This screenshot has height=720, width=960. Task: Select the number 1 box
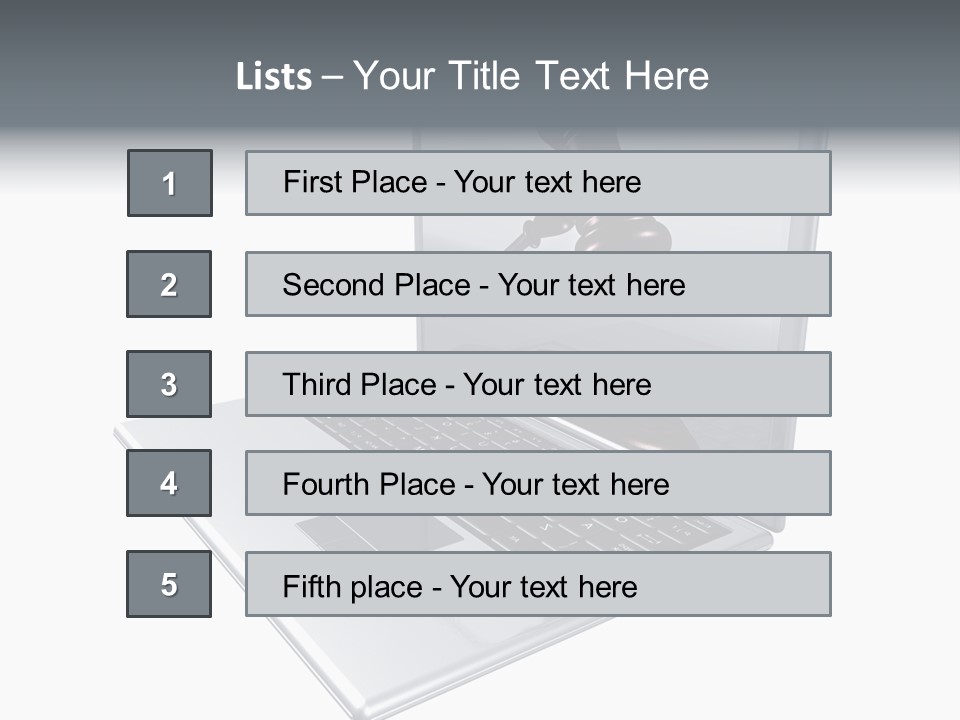tap(170, 183)
